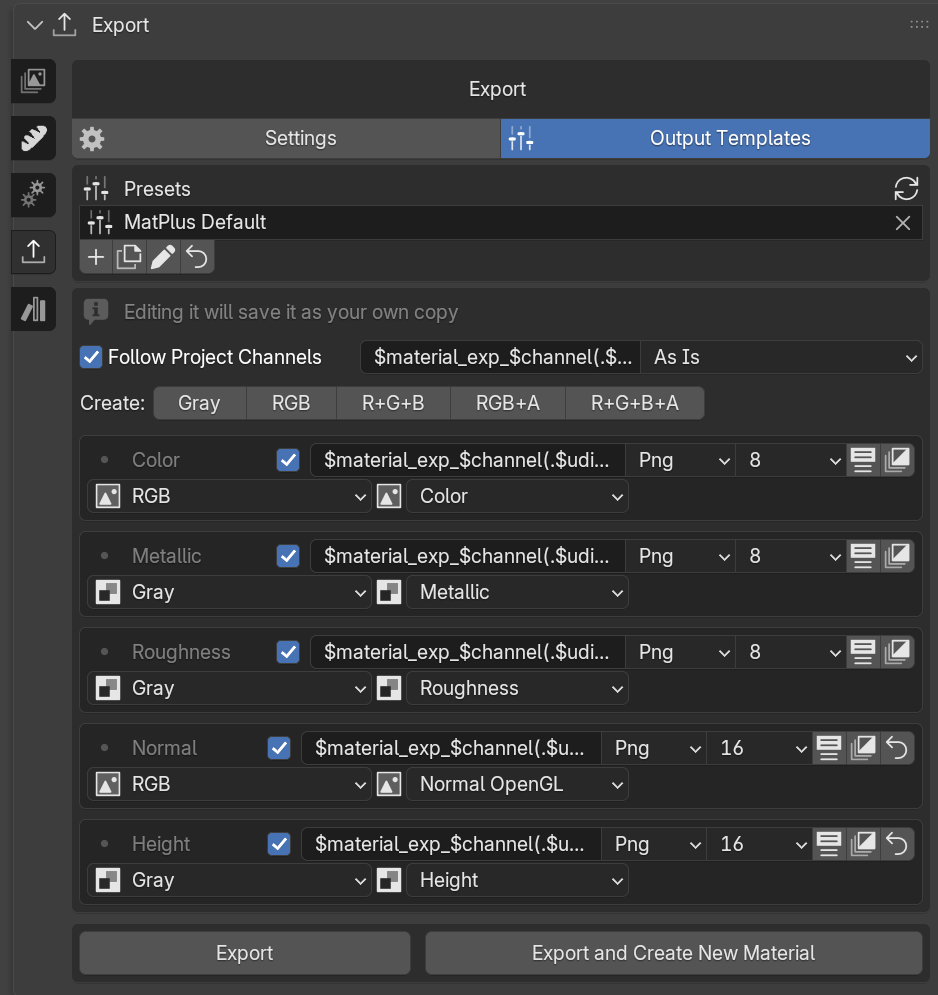This screenshot has width=938, height=995.
Task: Switch to the Settings tab
Action: (286, 138)
